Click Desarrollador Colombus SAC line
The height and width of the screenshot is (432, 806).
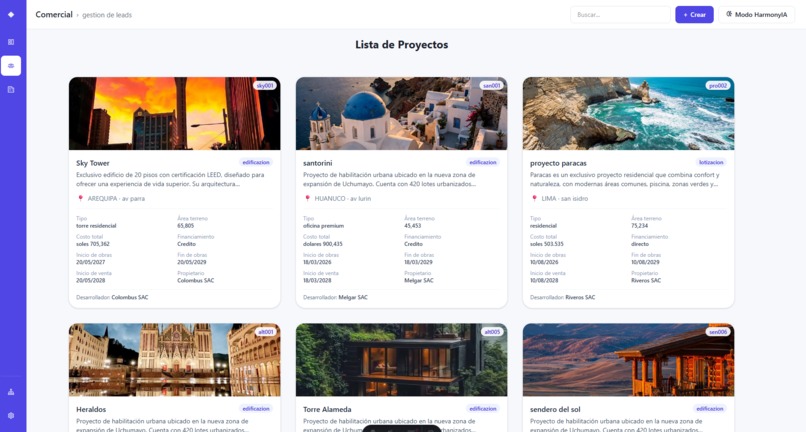click(112, 297)
